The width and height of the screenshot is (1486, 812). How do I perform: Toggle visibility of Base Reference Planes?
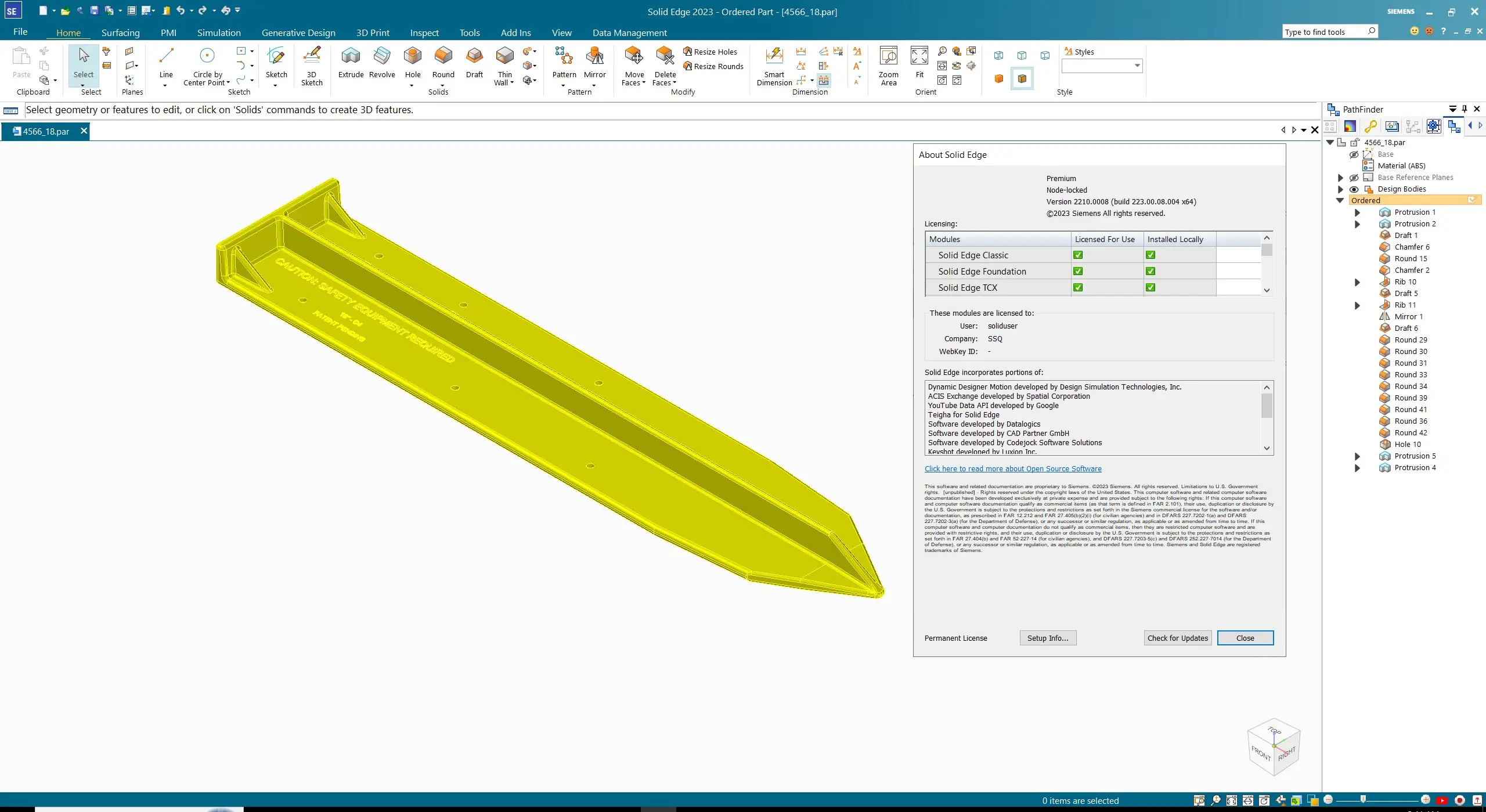click(1354, 178)
